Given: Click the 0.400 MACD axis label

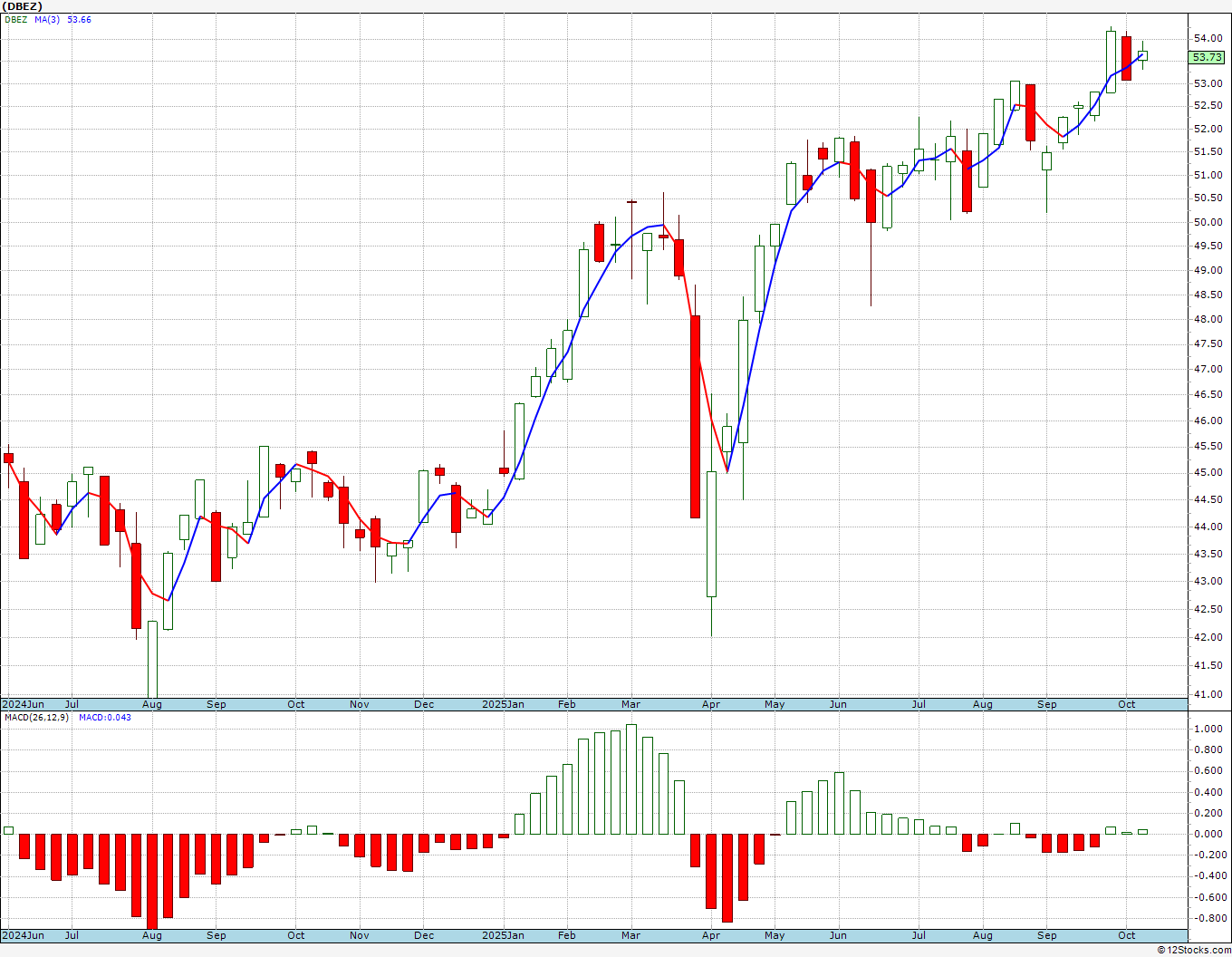Looking at the screenshot, I should [x=1208, y=792].
